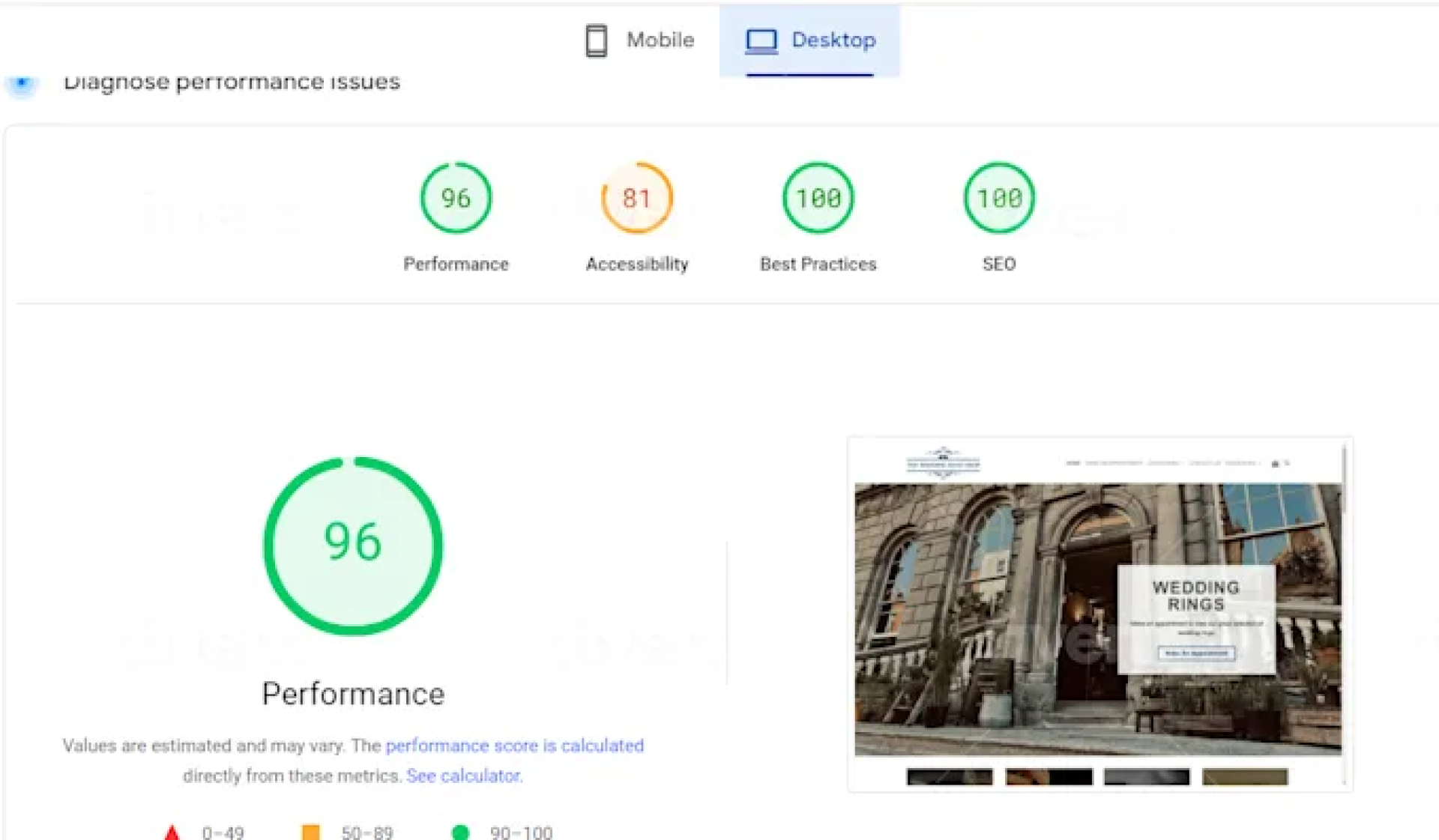Click the large 96 Performance circle
Screen dimensions: 1439x840
click(x=353, y=546)
